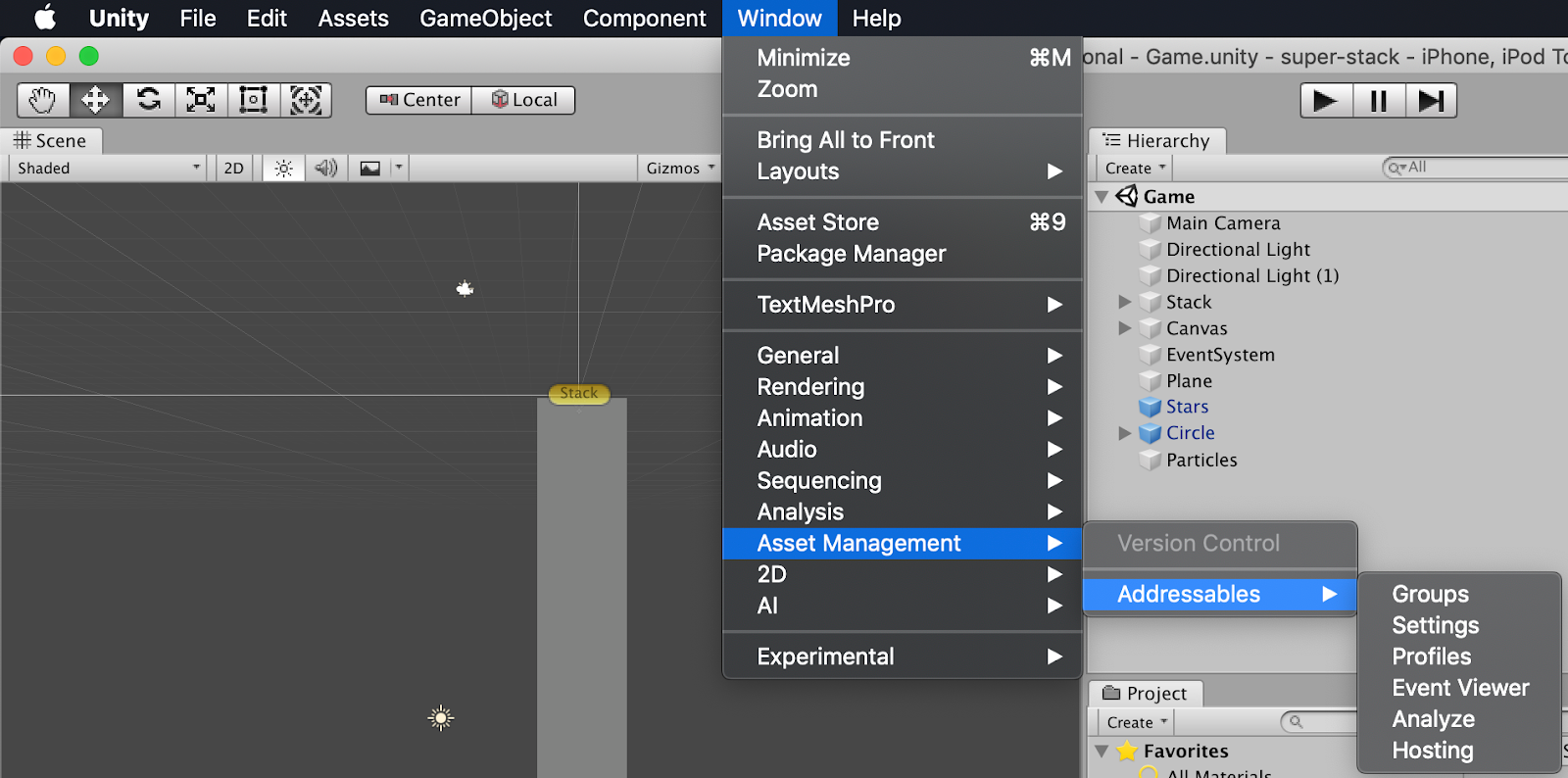
Task: Toggle scene lighting sun icon
Action: tap(283, 169)
